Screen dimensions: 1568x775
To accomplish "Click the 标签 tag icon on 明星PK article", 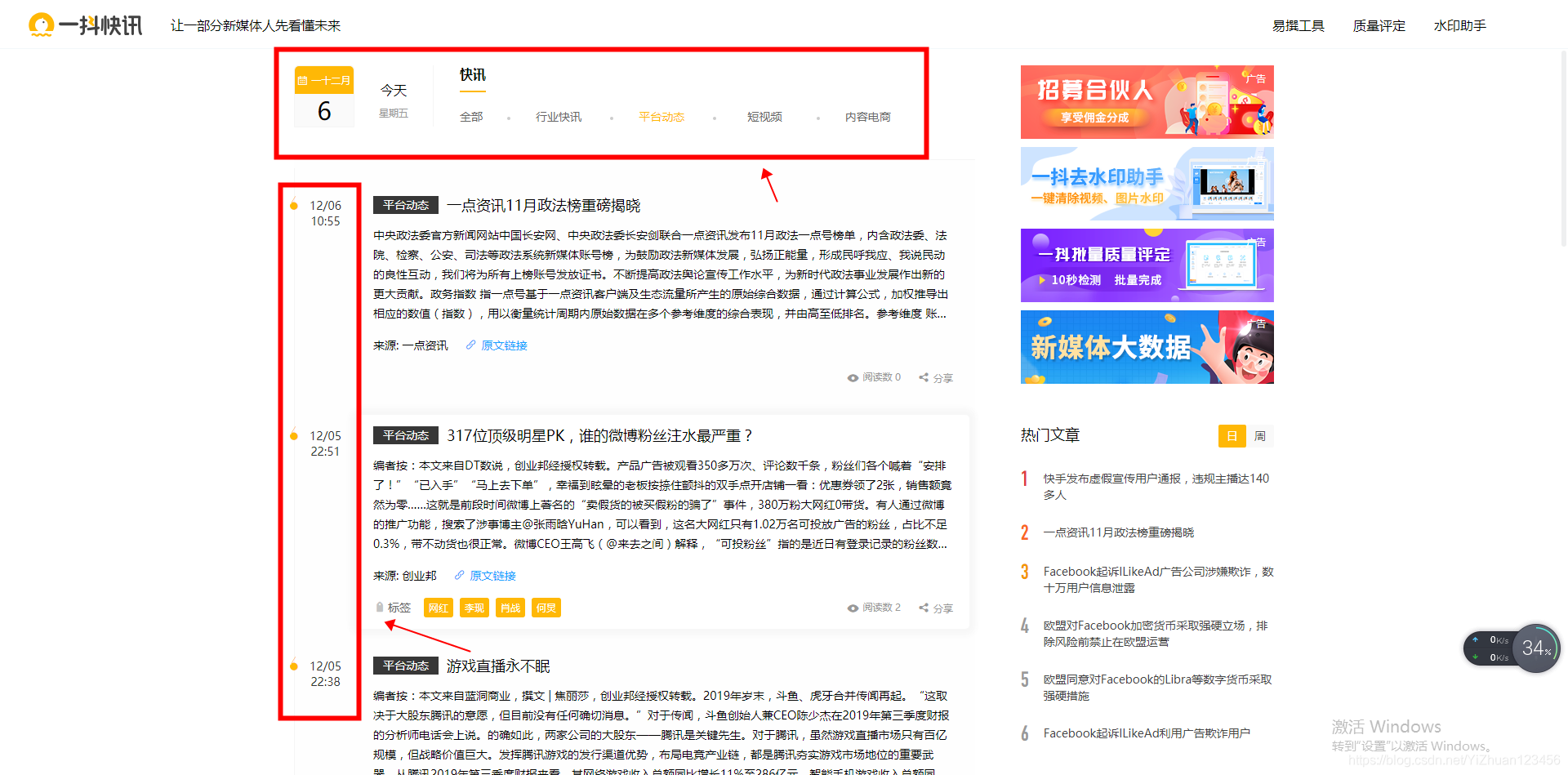I will 379,608.
